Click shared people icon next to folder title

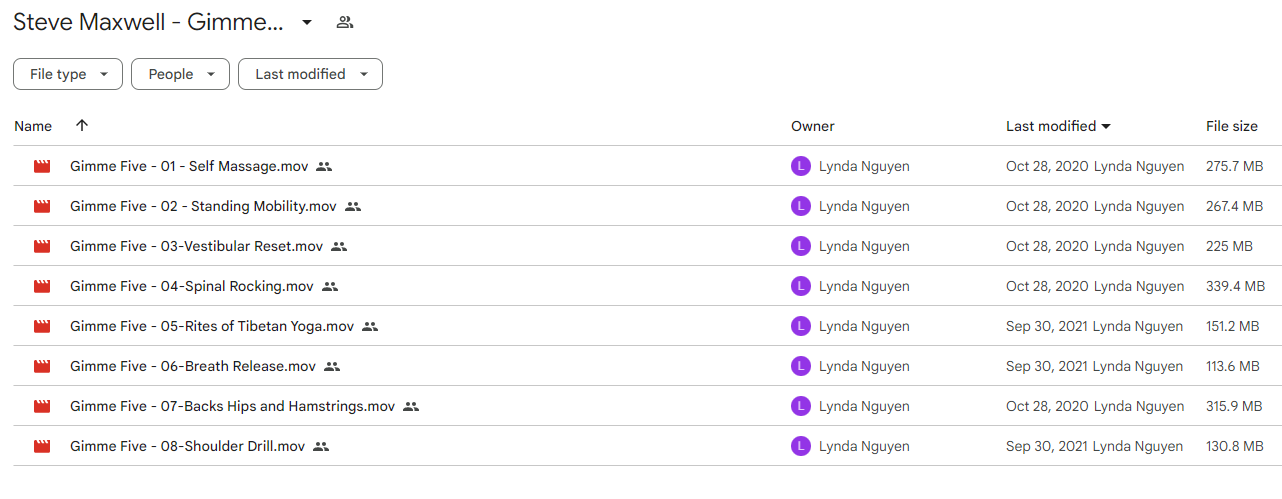click(345, 22)
